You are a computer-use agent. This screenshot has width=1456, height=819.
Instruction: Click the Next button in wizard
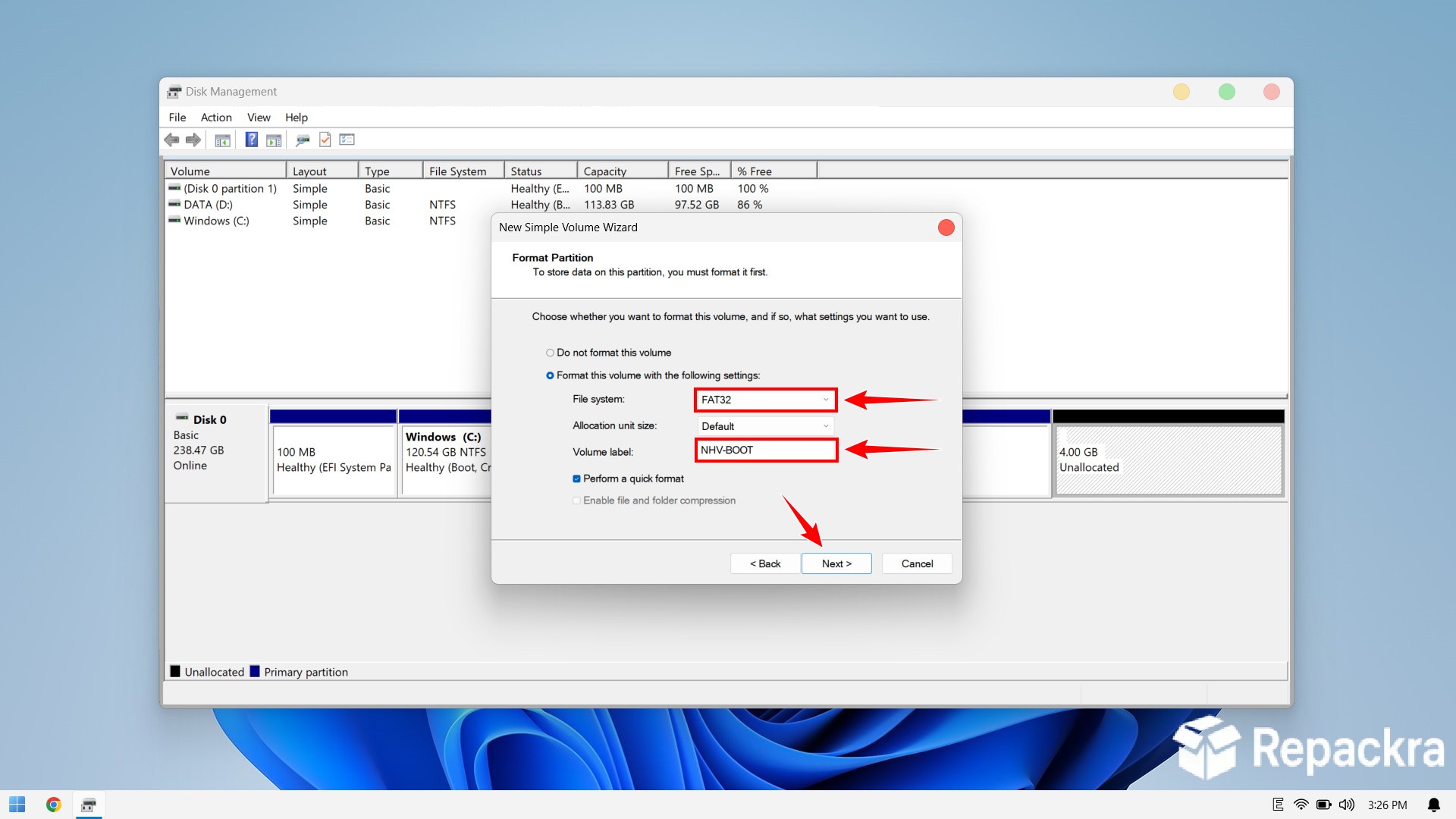pyautogui.click(x=836, y=563)
